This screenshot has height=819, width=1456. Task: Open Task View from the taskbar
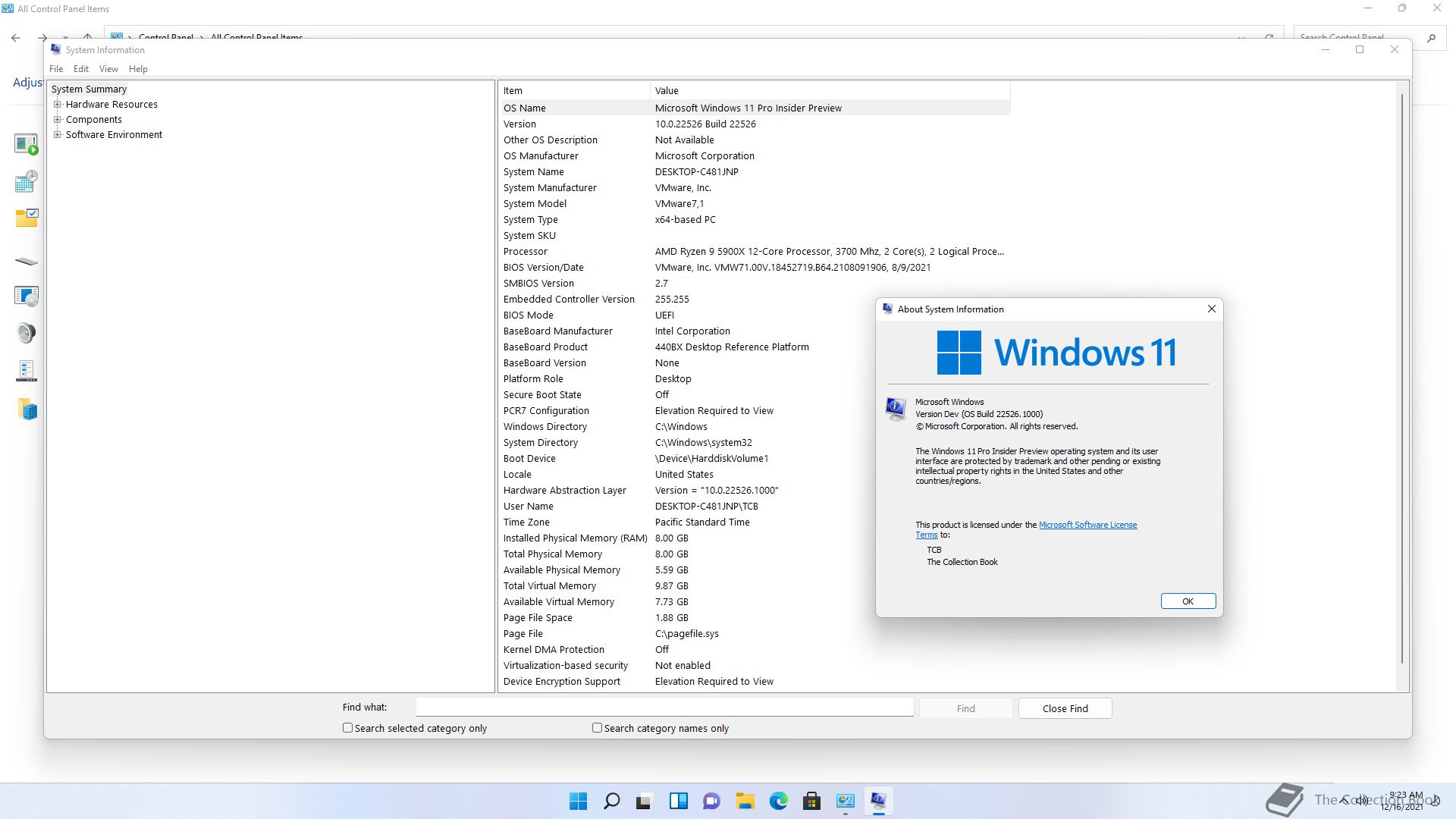pyautogui.click(x=645, y=801)
